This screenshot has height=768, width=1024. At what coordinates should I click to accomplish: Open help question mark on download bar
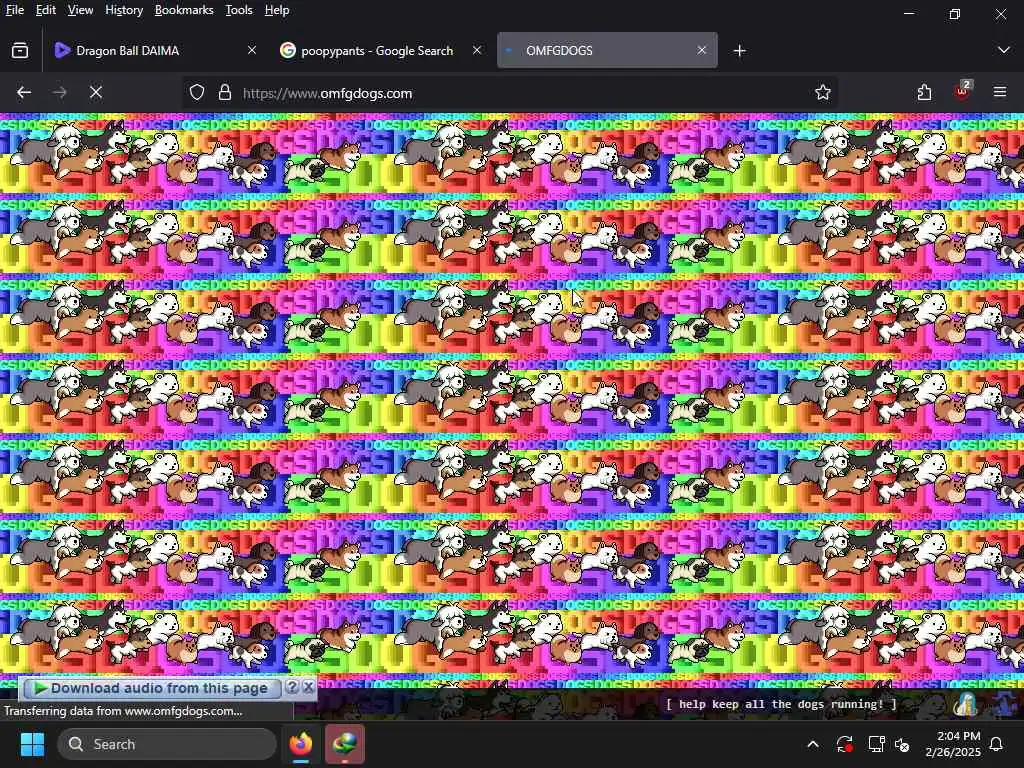[x=293, y=688]
